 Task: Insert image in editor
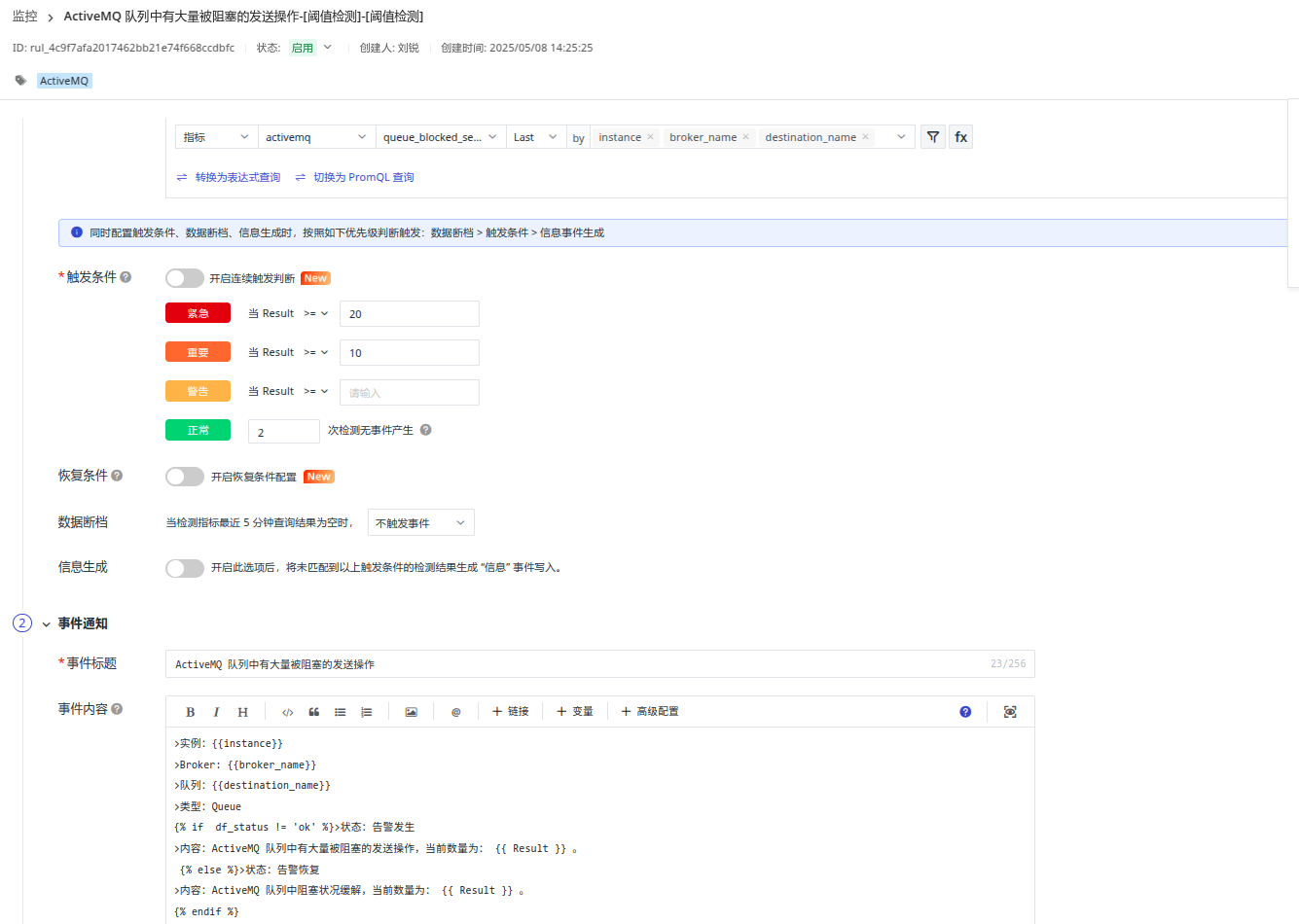point(411,712)
